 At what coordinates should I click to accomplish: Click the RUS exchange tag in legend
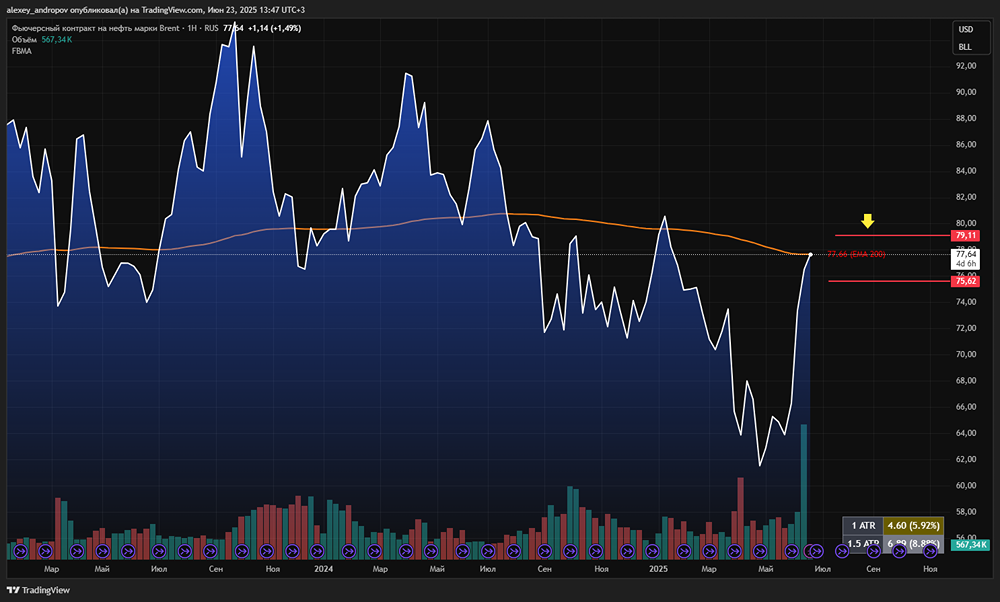click(211, 28)
